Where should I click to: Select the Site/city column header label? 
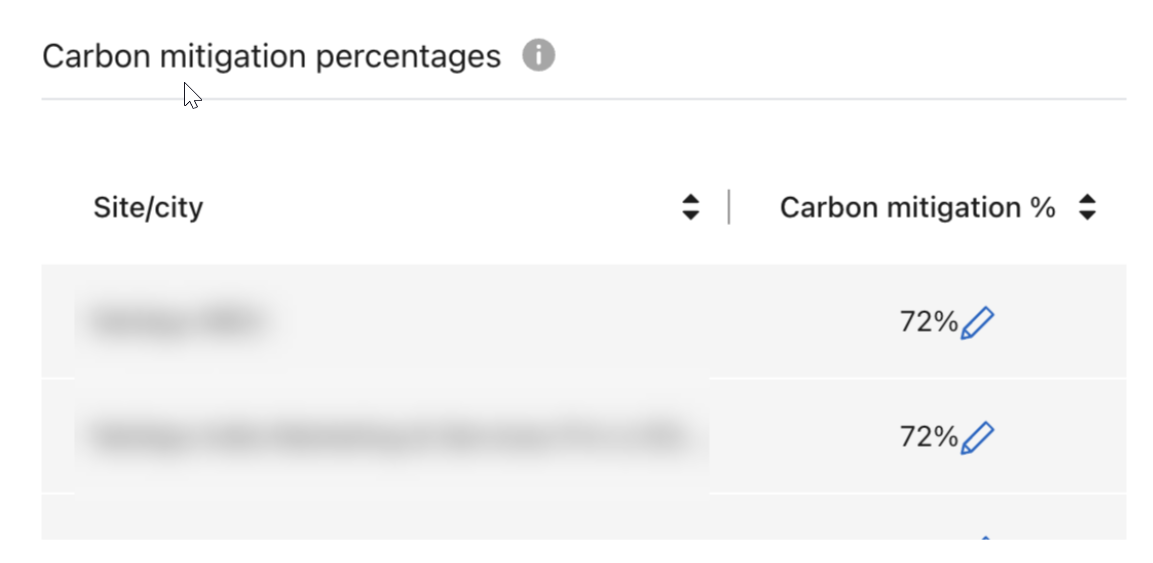click(x=148, y=207)
